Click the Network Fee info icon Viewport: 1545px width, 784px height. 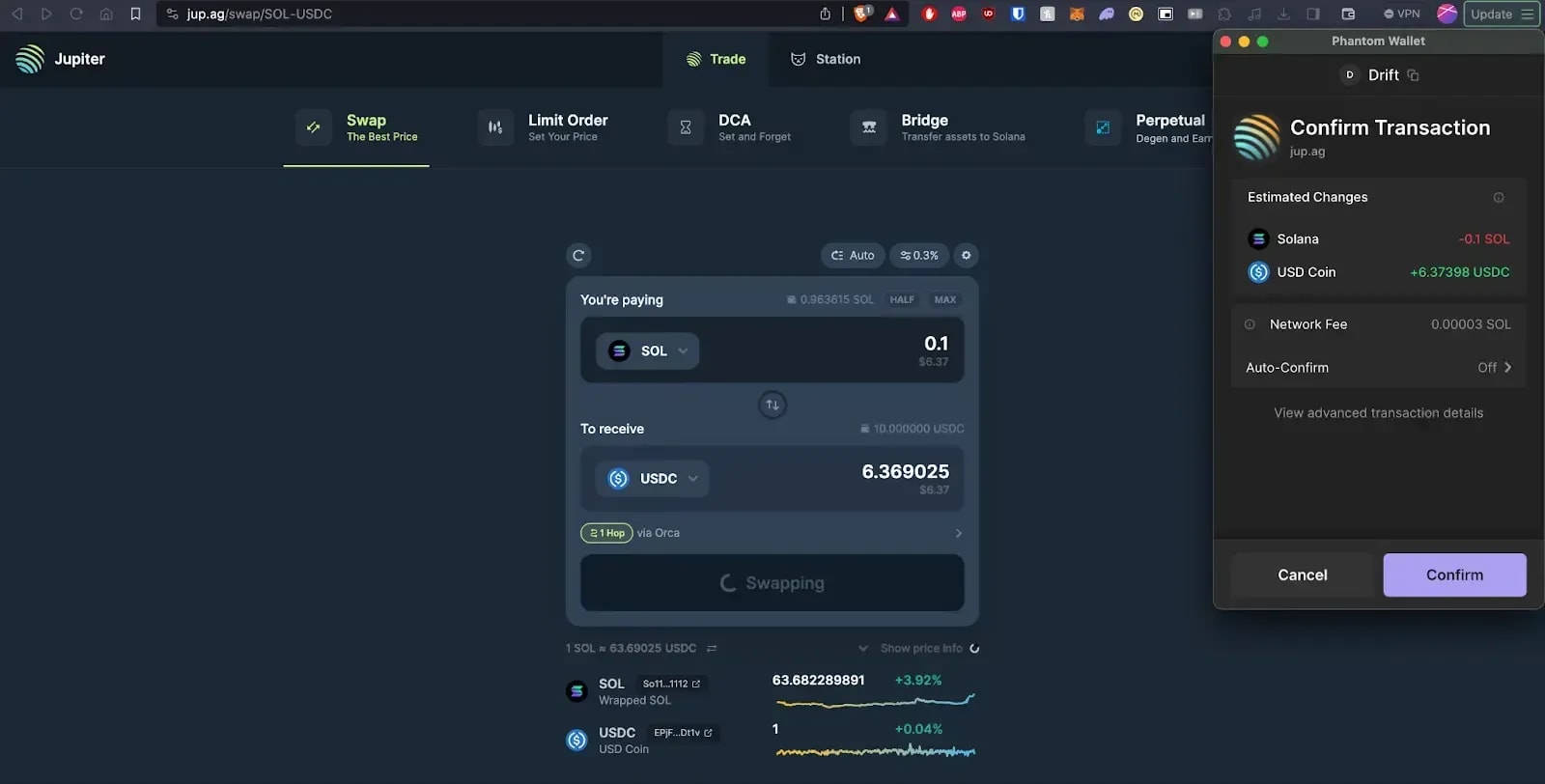1250,324
